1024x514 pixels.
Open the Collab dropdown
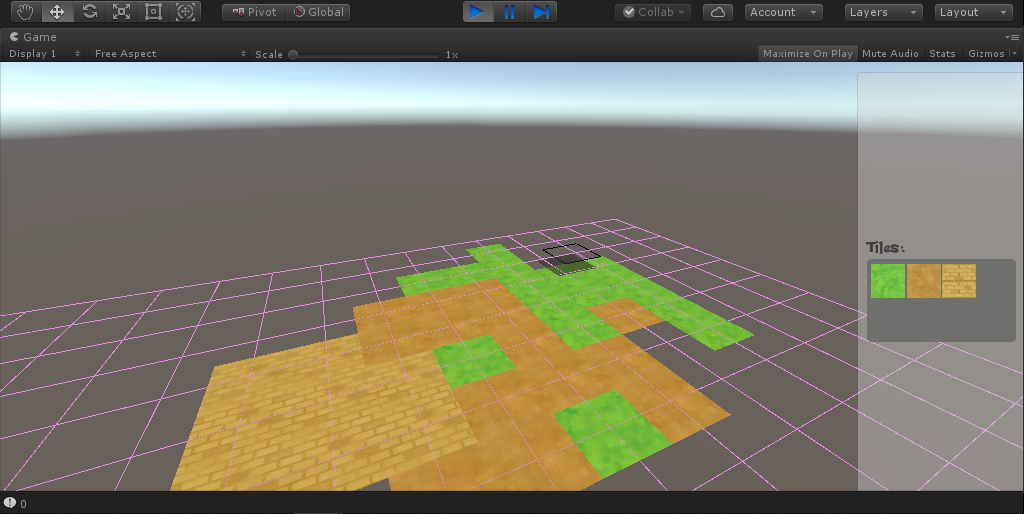[653, 12]
